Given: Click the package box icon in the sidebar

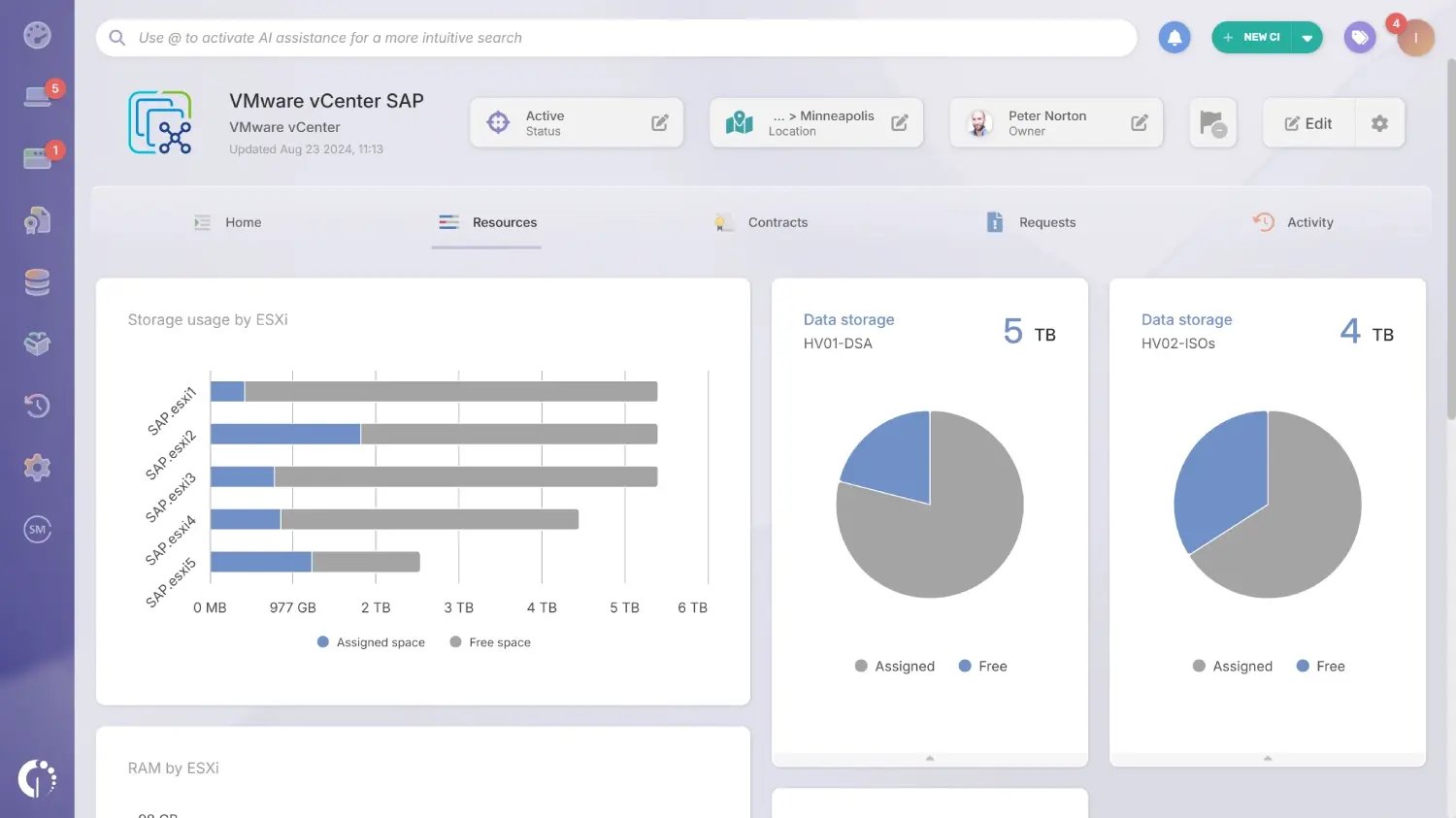Looking at the screenshot, I should (37, 343).
